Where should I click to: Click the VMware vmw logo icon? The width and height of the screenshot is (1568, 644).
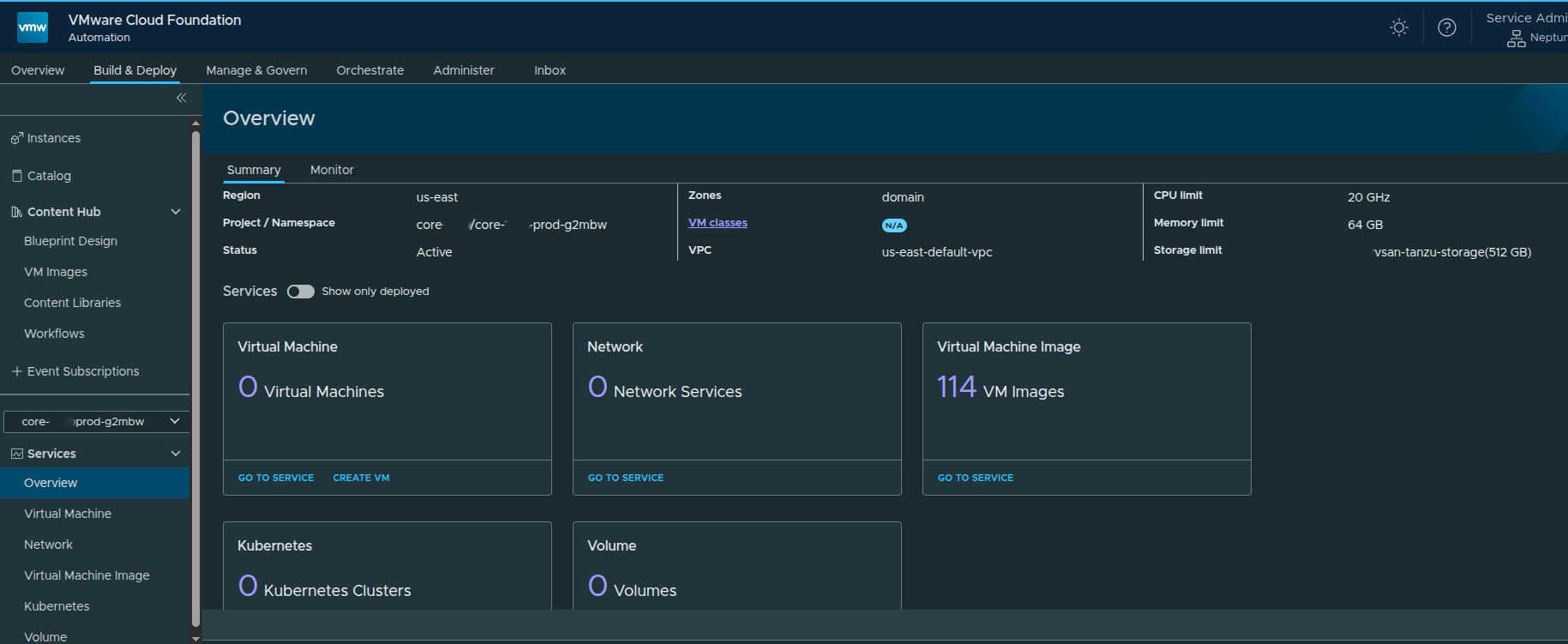click(x=33, y=27)
